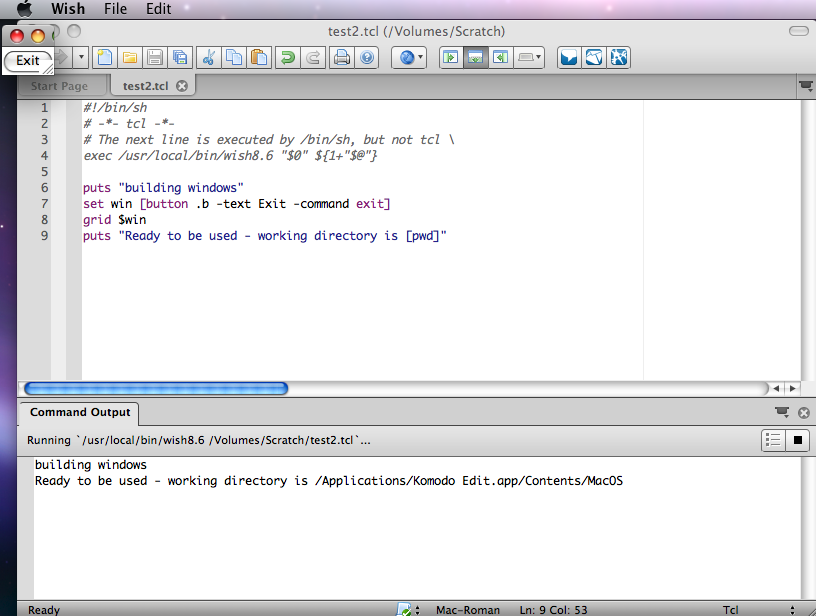The height and width of the screenshot is (616, 816).
Task: Click the green Undo arrow icon
Action: (x=287, y=58)
